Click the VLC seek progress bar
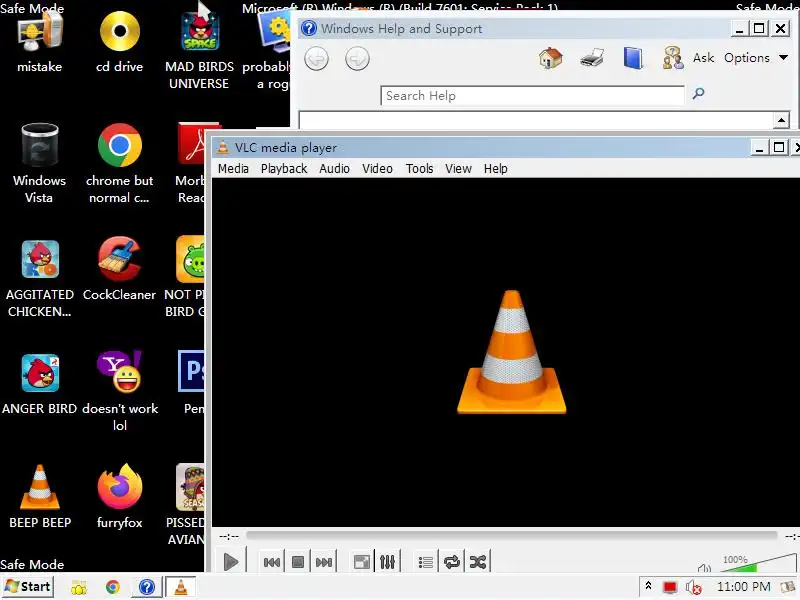 [511, 535]
